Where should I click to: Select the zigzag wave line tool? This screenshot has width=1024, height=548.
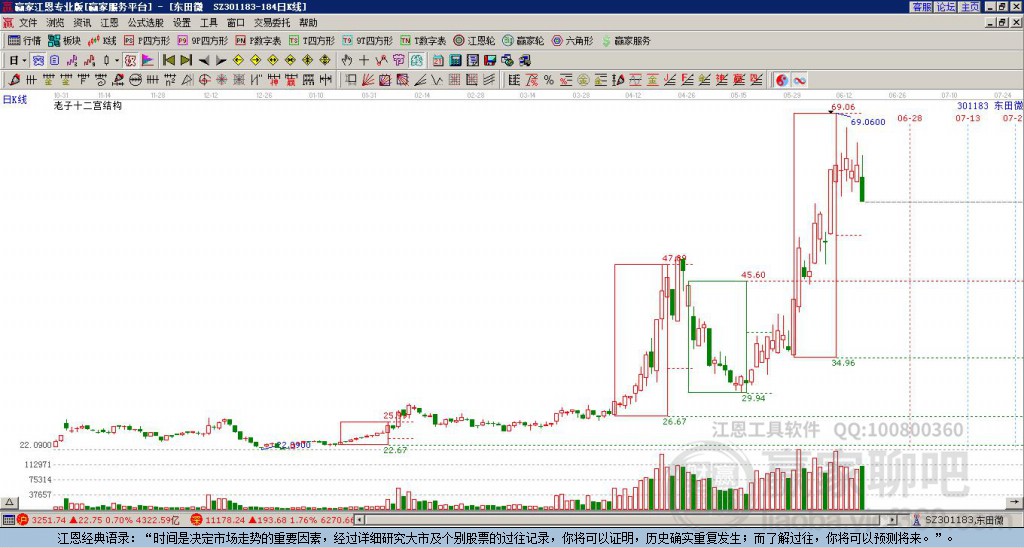436,80
